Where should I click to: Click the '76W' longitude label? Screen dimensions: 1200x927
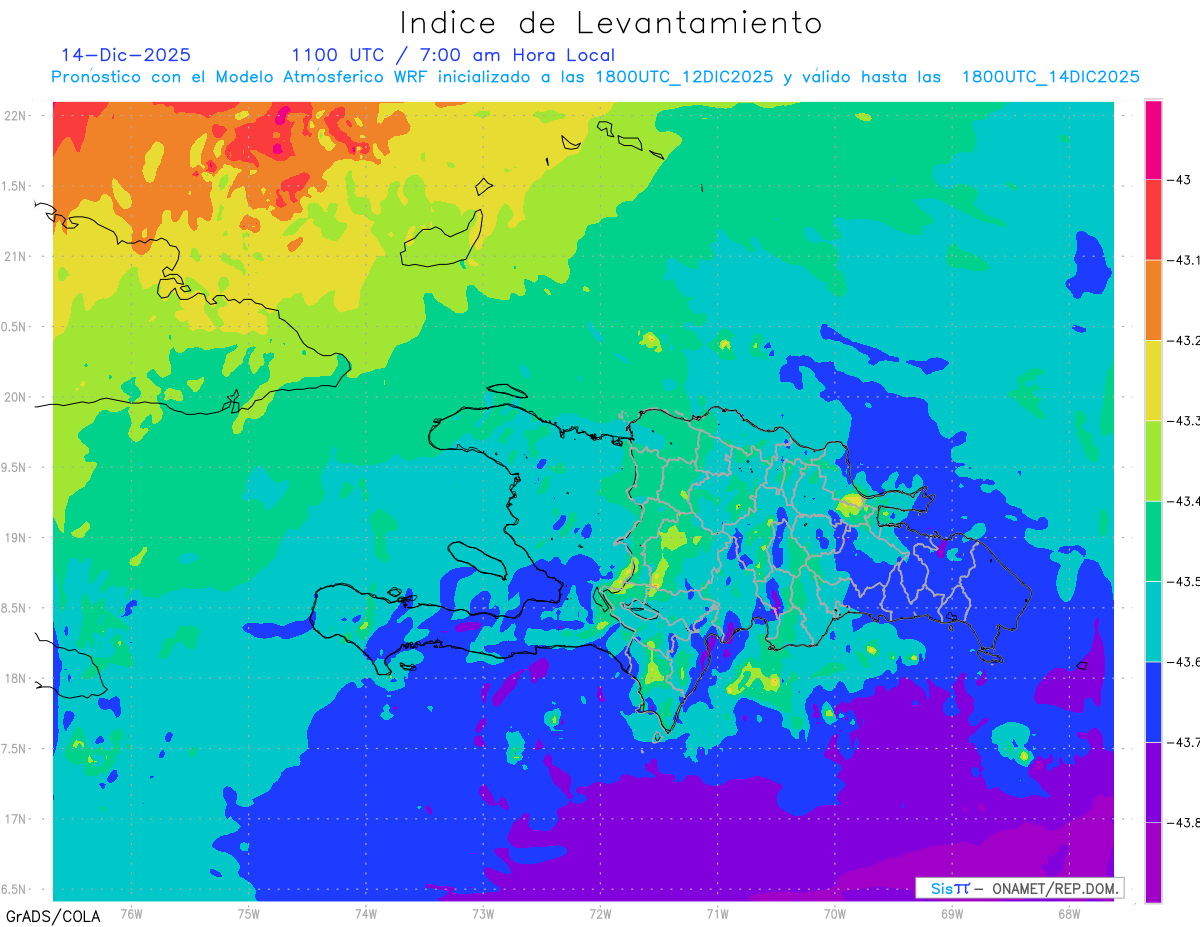point(131,913)
